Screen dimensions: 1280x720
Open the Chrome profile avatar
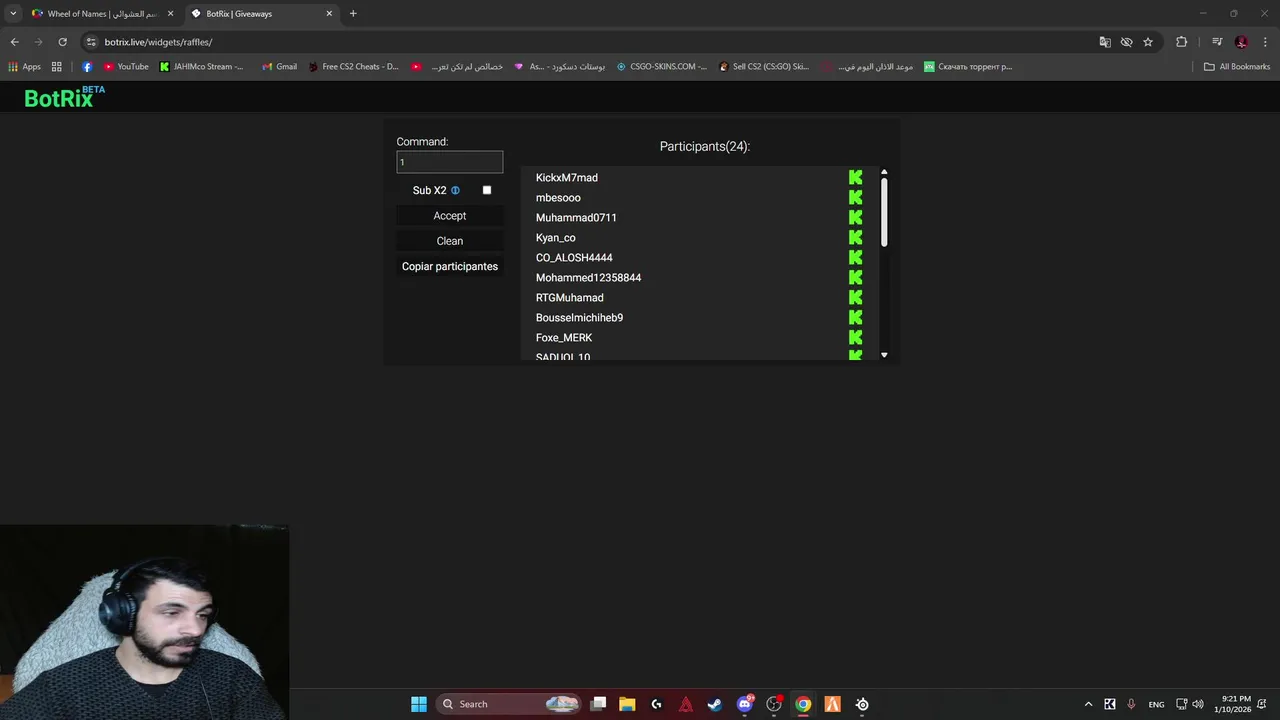click(1241, 42)
